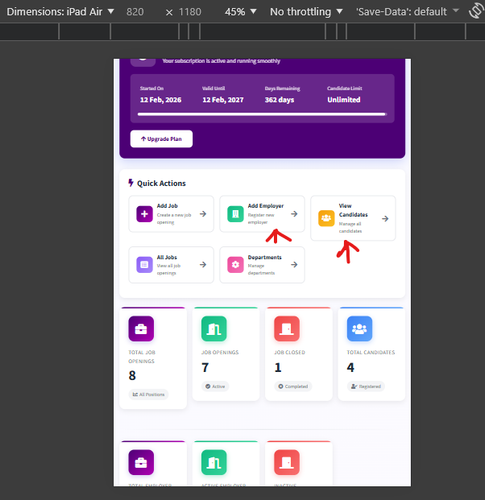Click the arrow on the All Jobs card
Viewport: 485px width, 500px height.
(x=203, y=265)
